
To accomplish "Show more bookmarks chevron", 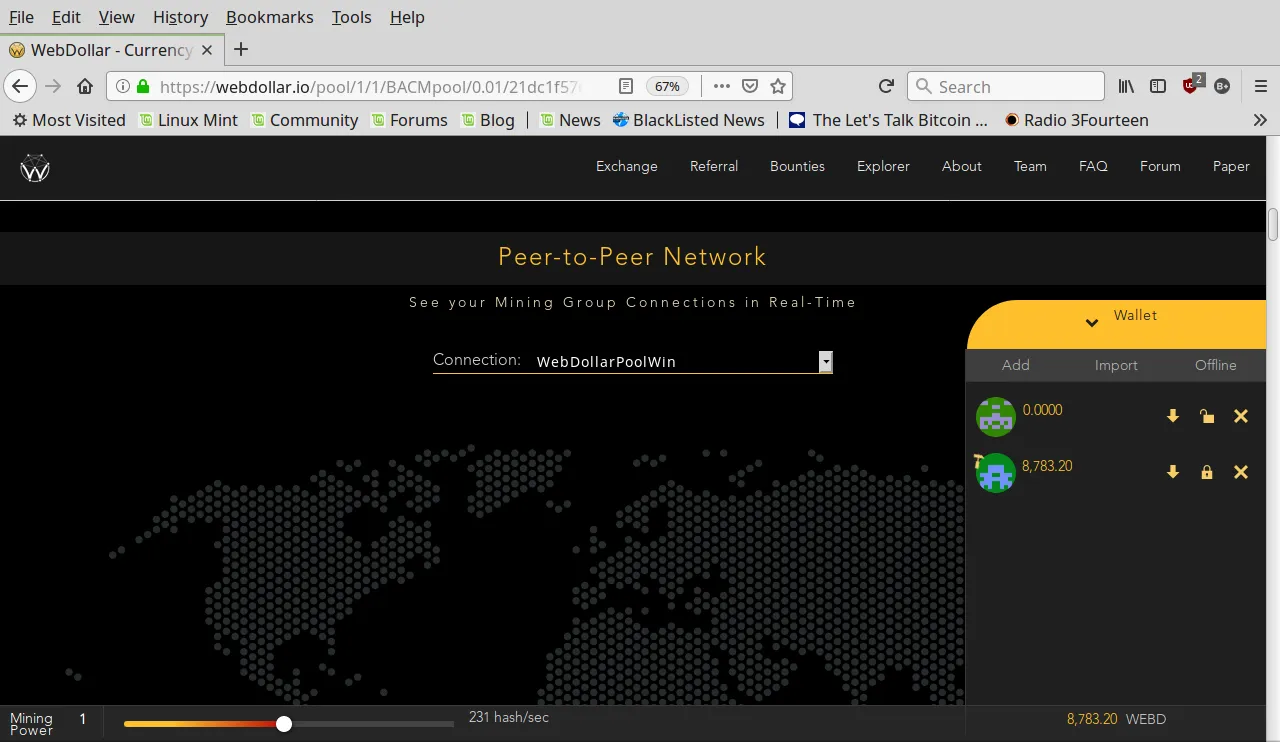I will pos(1260,120).
